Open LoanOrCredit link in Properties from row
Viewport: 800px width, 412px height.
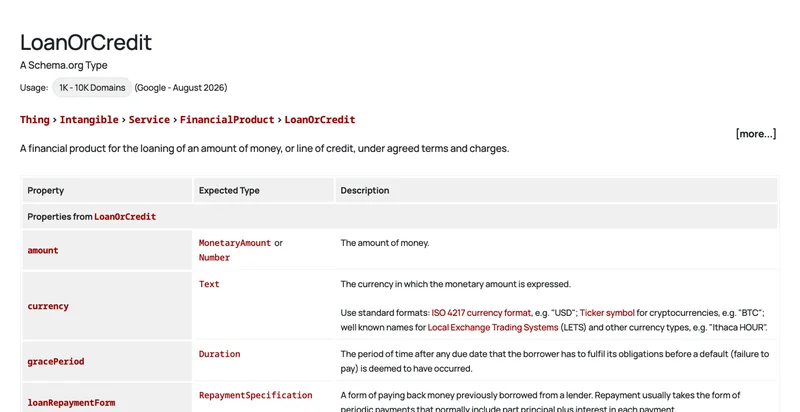tap(125, 217)
